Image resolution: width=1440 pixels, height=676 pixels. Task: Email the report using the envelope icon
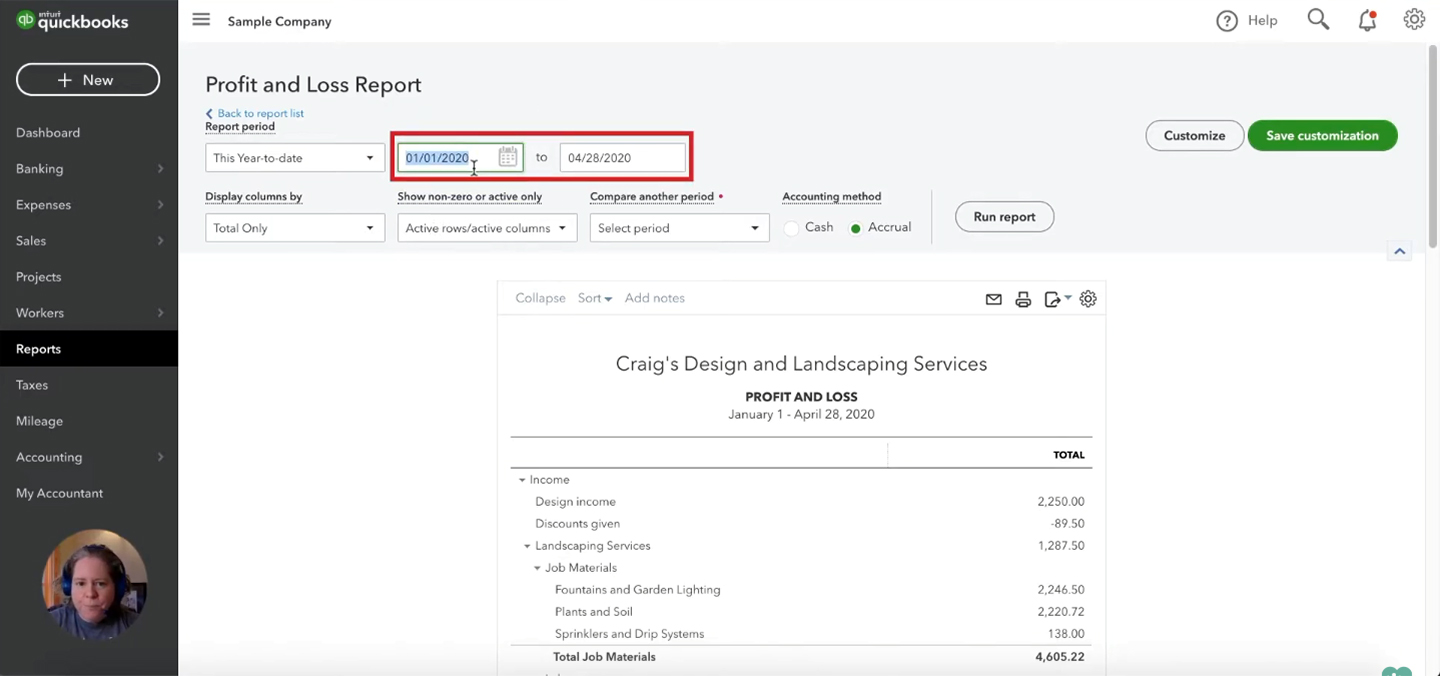point(993,299)
